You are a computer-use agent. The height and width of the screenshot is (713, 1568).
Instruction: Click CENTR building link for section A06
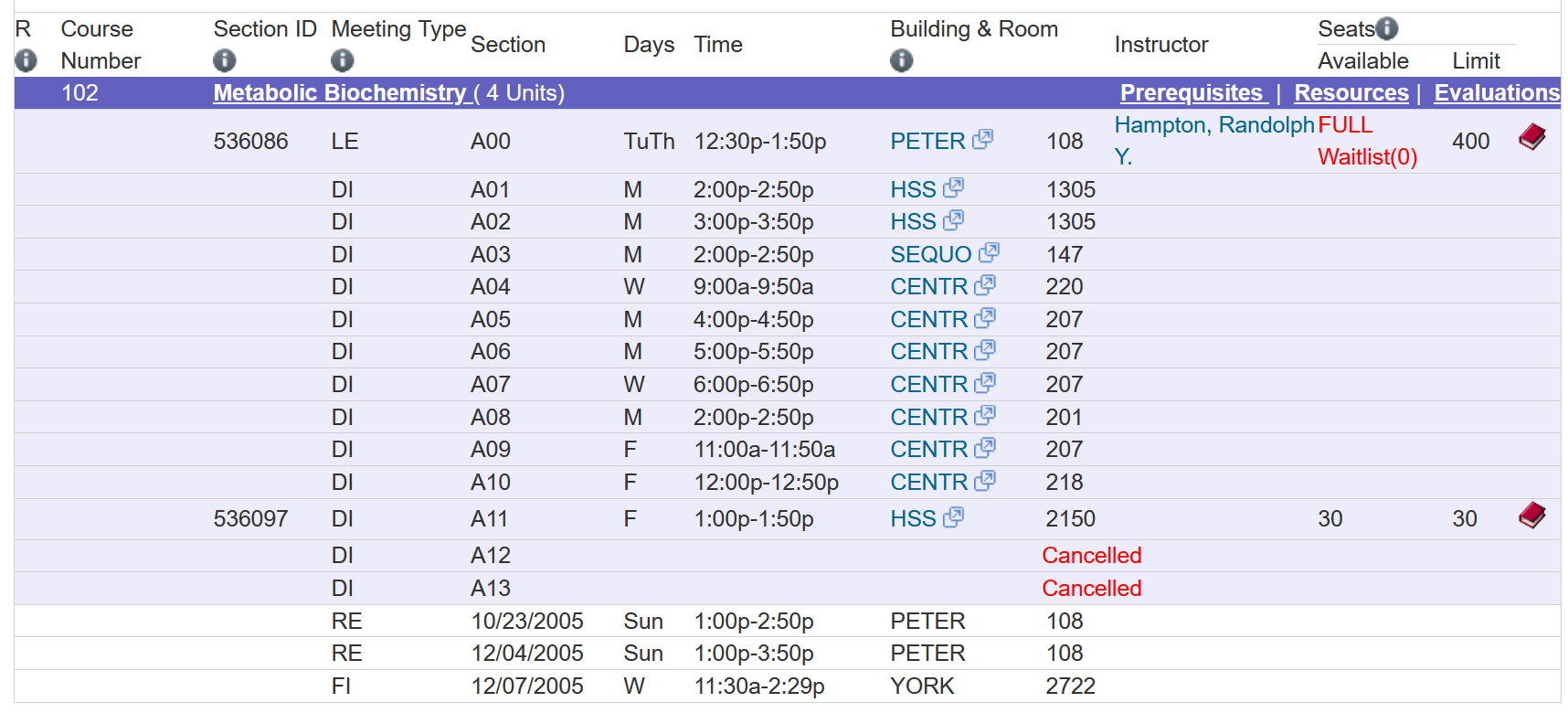pyautogui.click(x=928, y=352)
